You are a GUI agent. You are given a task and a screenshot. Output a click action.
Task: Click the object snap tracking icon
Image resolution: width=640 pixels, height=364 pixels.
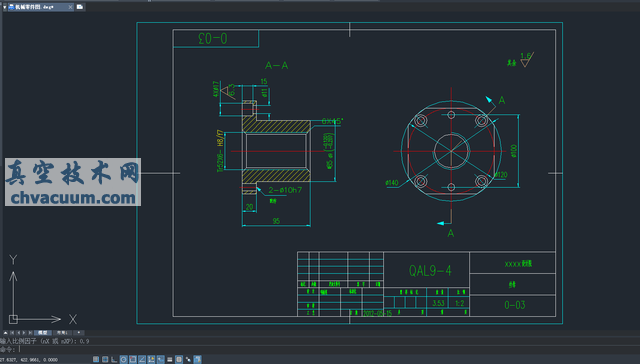point(142,360)
